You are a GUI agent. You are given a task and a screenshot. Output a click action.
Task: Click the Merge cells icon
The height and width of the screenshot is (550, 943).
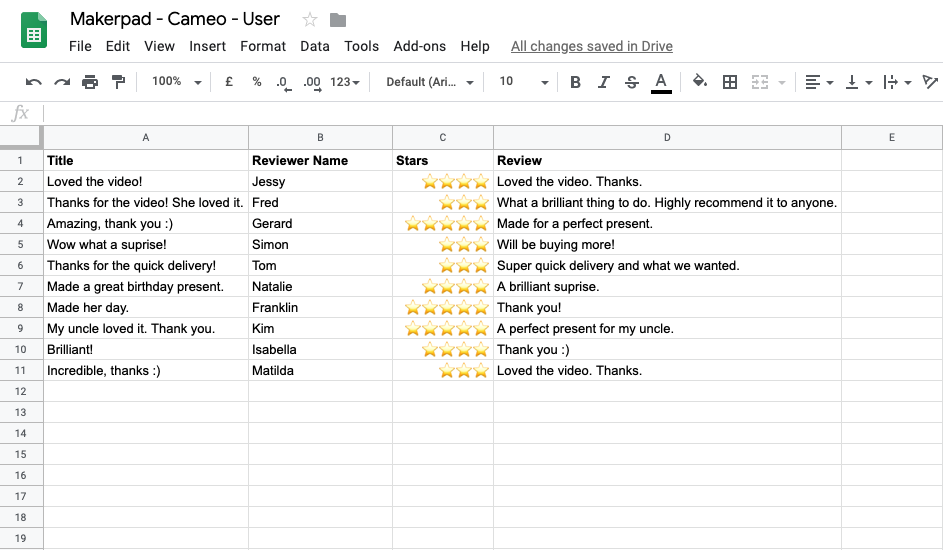[x=760, y=82]
